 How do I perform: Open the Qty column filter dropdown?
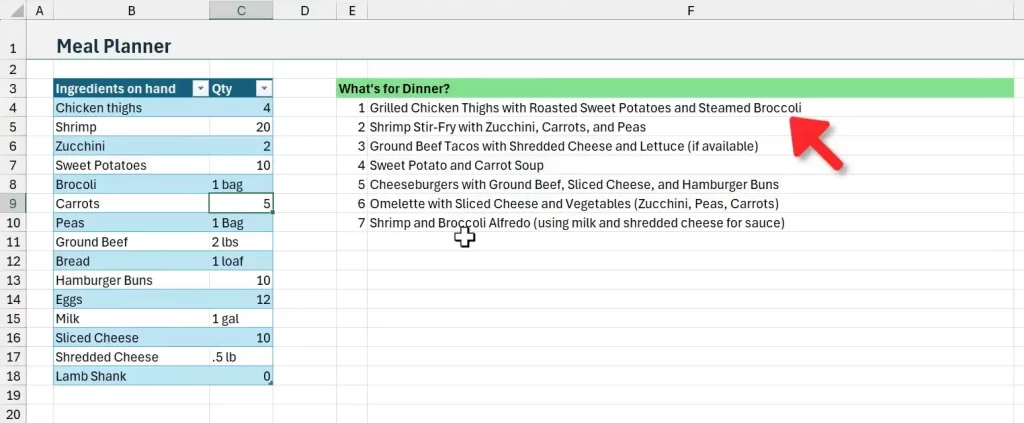tap(263, 89)
